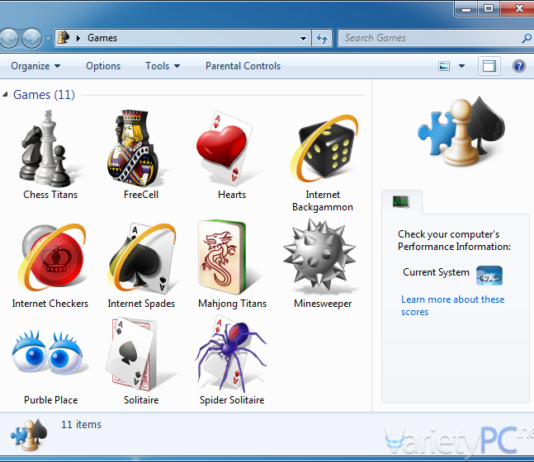The width and height of the screenshot is (534, 462).
Task: Open the Minesweeper mine icon
Action: [x=319, y=255]
